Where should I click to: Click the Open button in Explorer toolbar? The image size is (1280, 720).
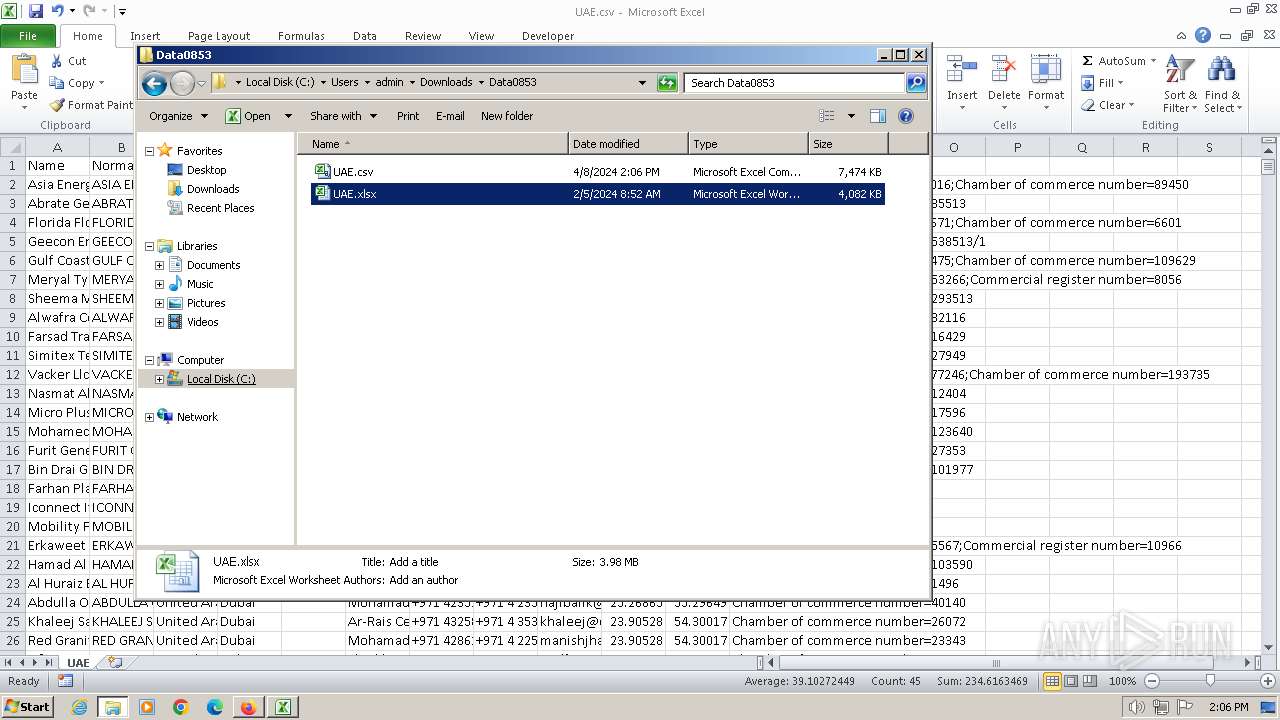(x=248, y=116)
